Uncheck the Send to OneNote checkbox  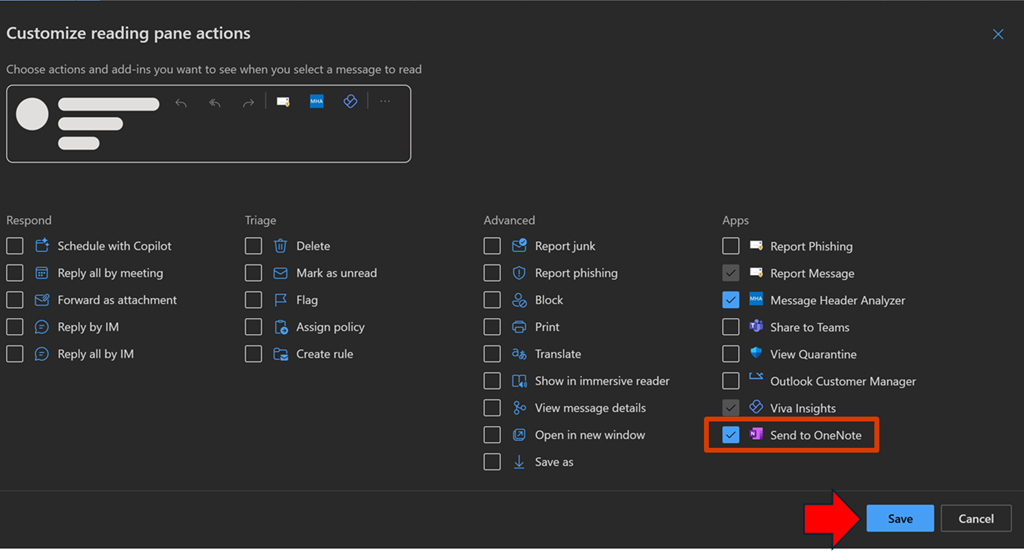coord(731,435)
